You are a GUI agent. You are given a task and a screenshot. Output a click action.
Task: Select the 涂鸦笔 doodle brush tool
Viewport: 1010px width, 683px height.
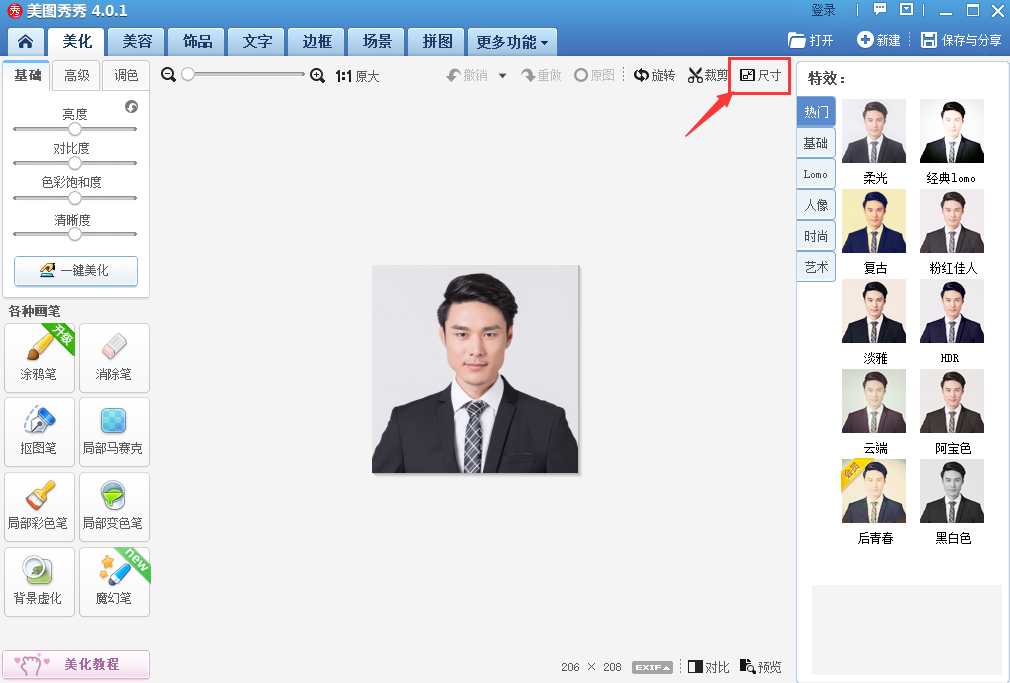39,357
